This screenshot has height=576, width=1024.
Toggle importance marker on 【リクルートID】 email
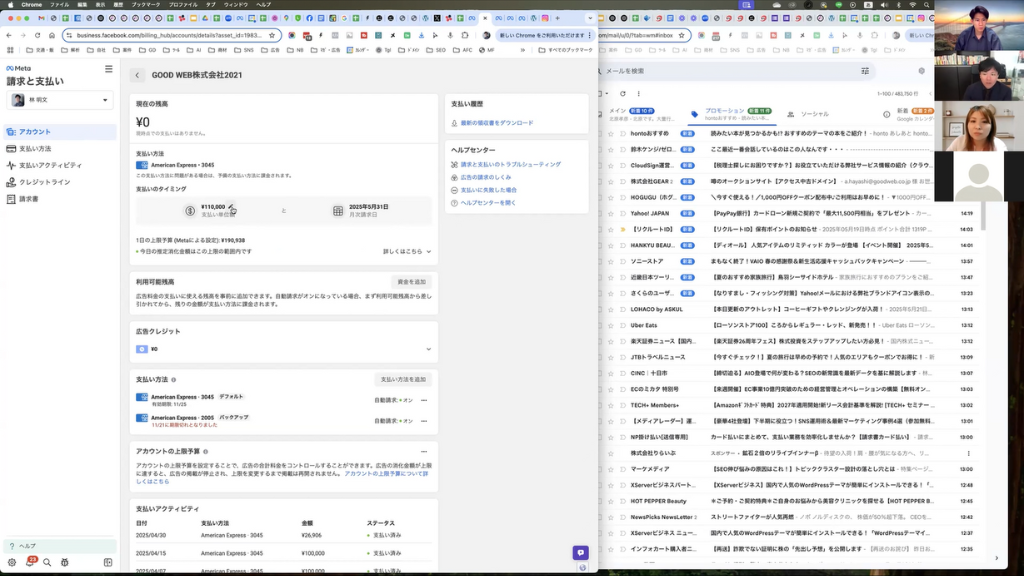coord(622,230)
